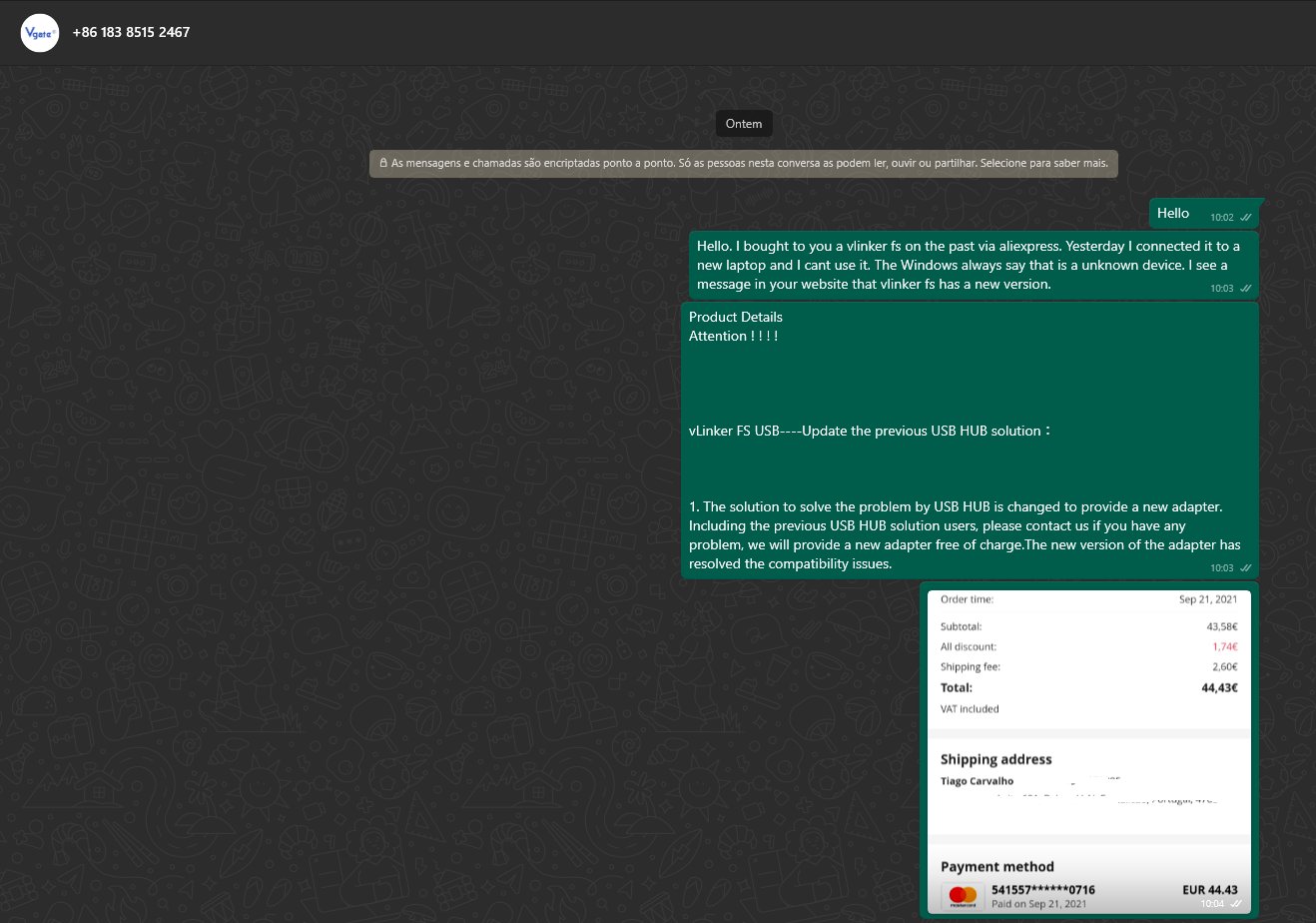Viewport: 1316px width, 923px height.
Task: Open the order receipt image attachment
Action: (1089, 751)
